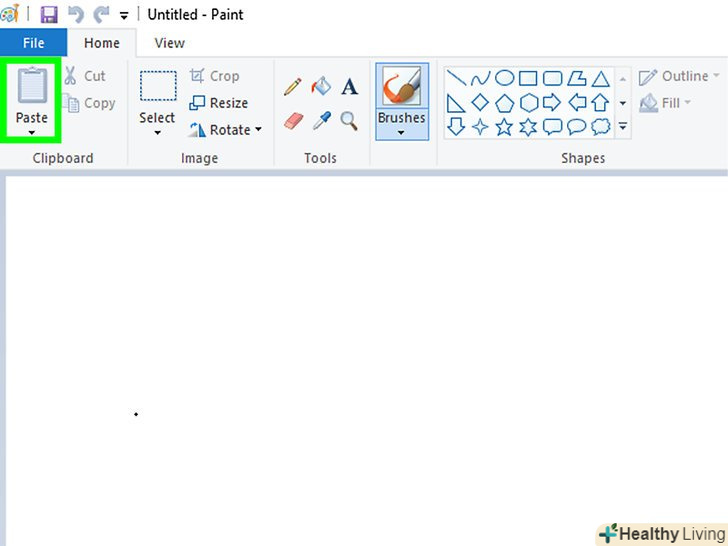
Task: Select the Up arrow shape
Action: 600,103
